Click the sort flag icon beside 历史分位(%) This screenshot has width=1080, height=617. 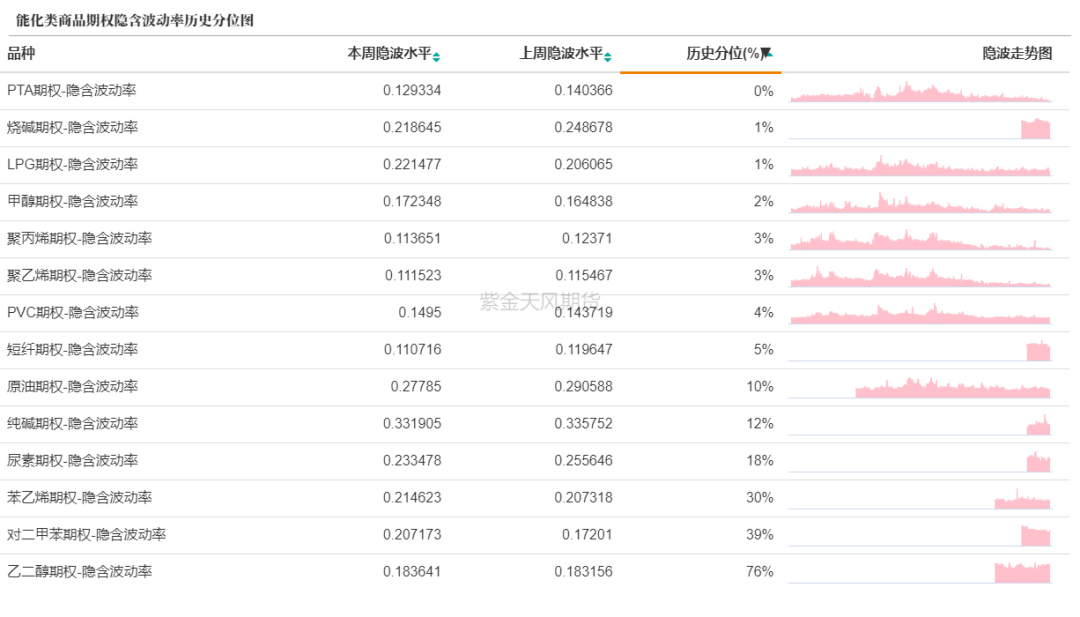click(767, 54)
